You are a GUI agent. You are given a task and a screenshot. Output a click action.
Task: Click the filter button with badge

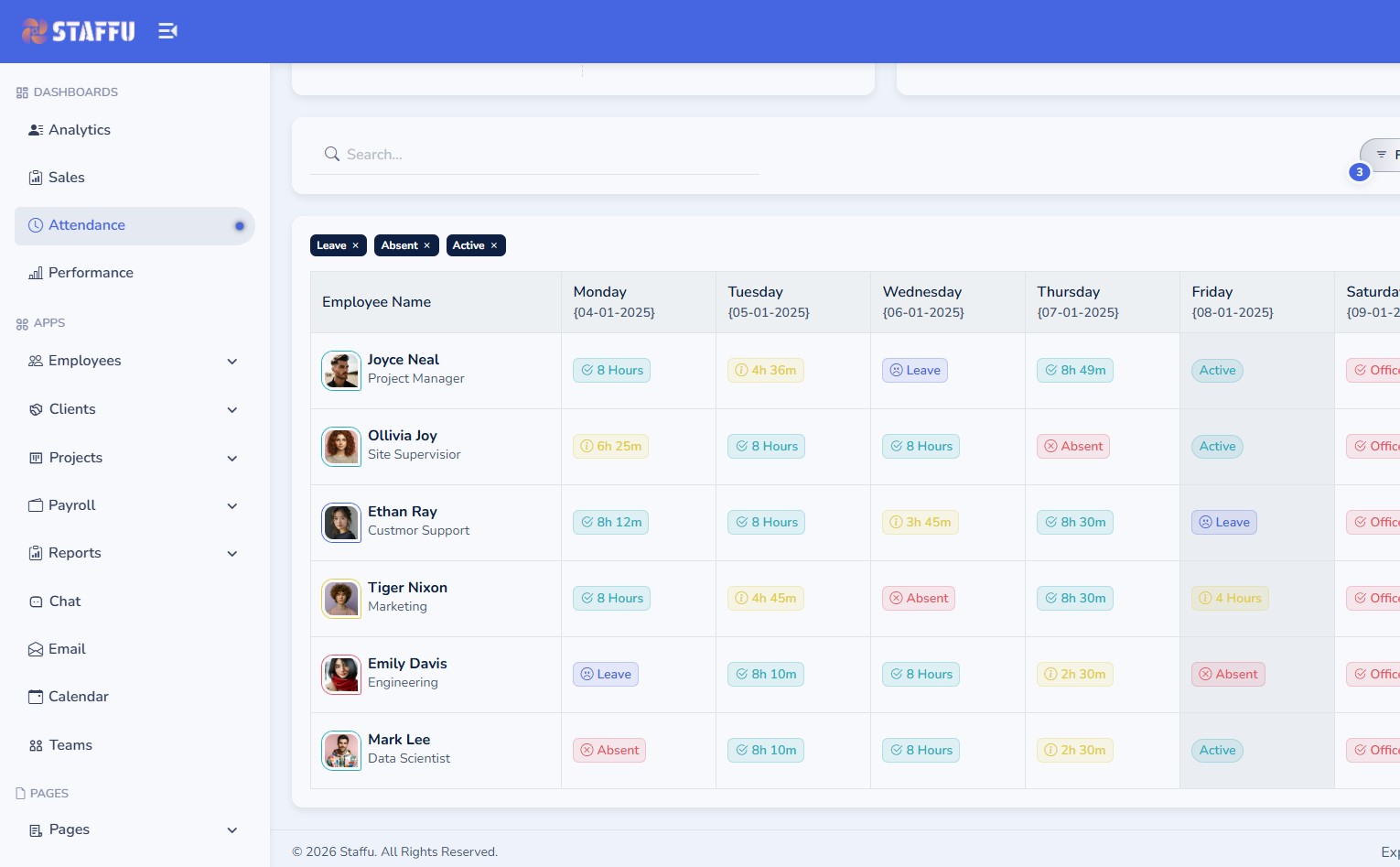click(x=1382, y=155)
